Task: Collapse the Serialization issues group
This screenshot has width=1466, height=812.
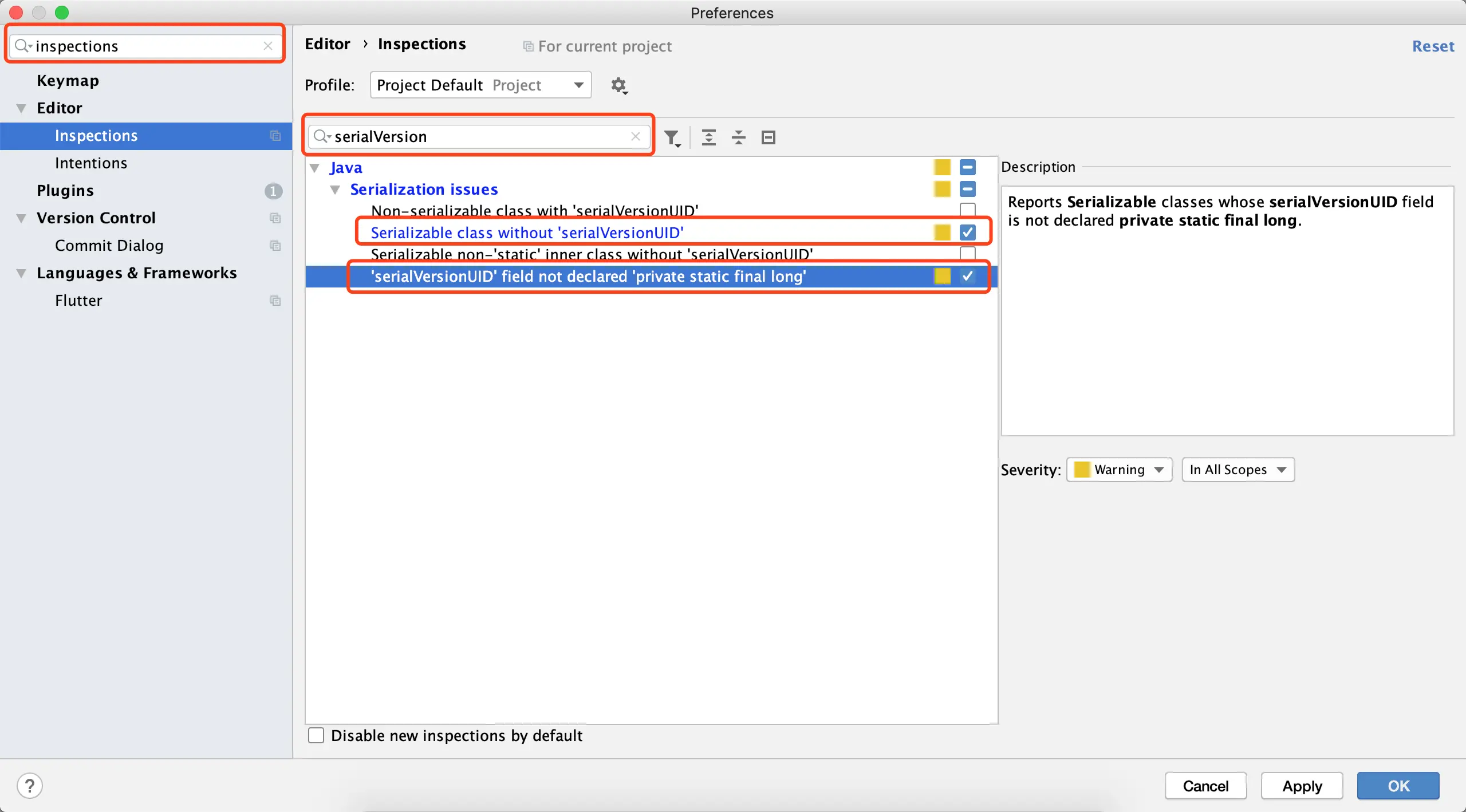Action: coord(336,190)
